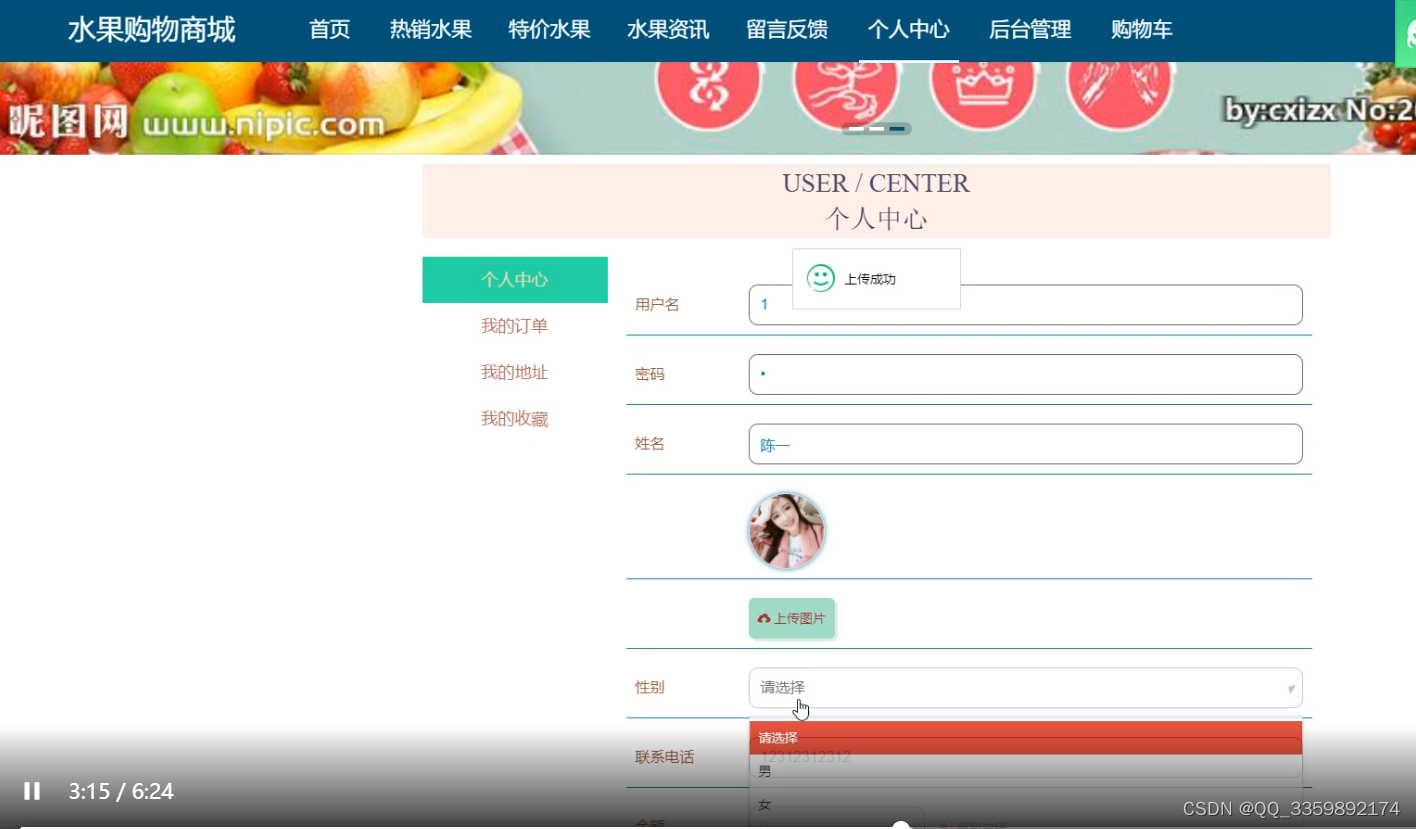Click the banner carousel indicator dots
The width and height of the screenshot is (1416, 829).
click(x=876, y=129)
